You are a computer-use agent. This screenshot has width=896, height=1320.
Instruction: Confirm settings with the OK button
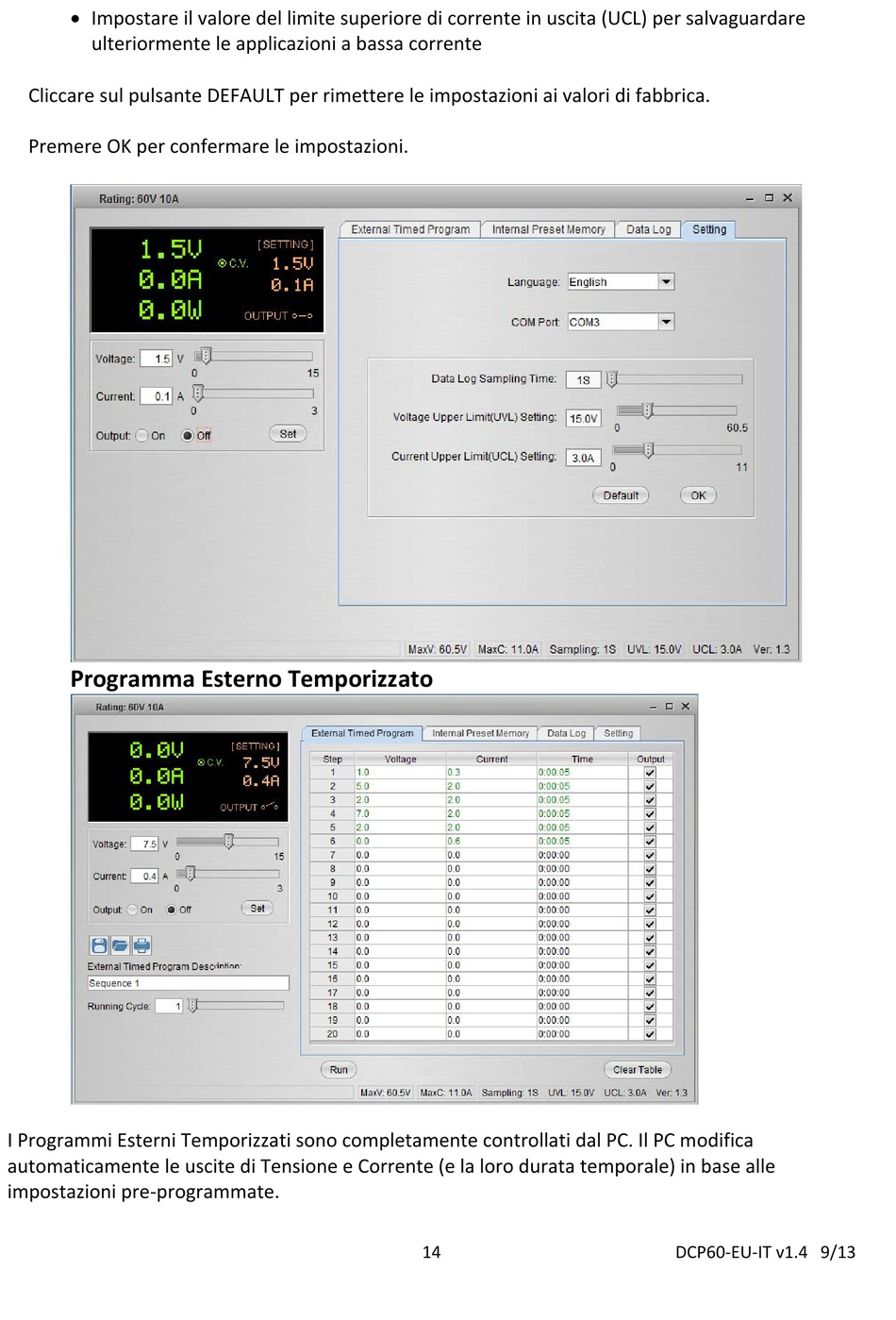[x=698, y=495]
